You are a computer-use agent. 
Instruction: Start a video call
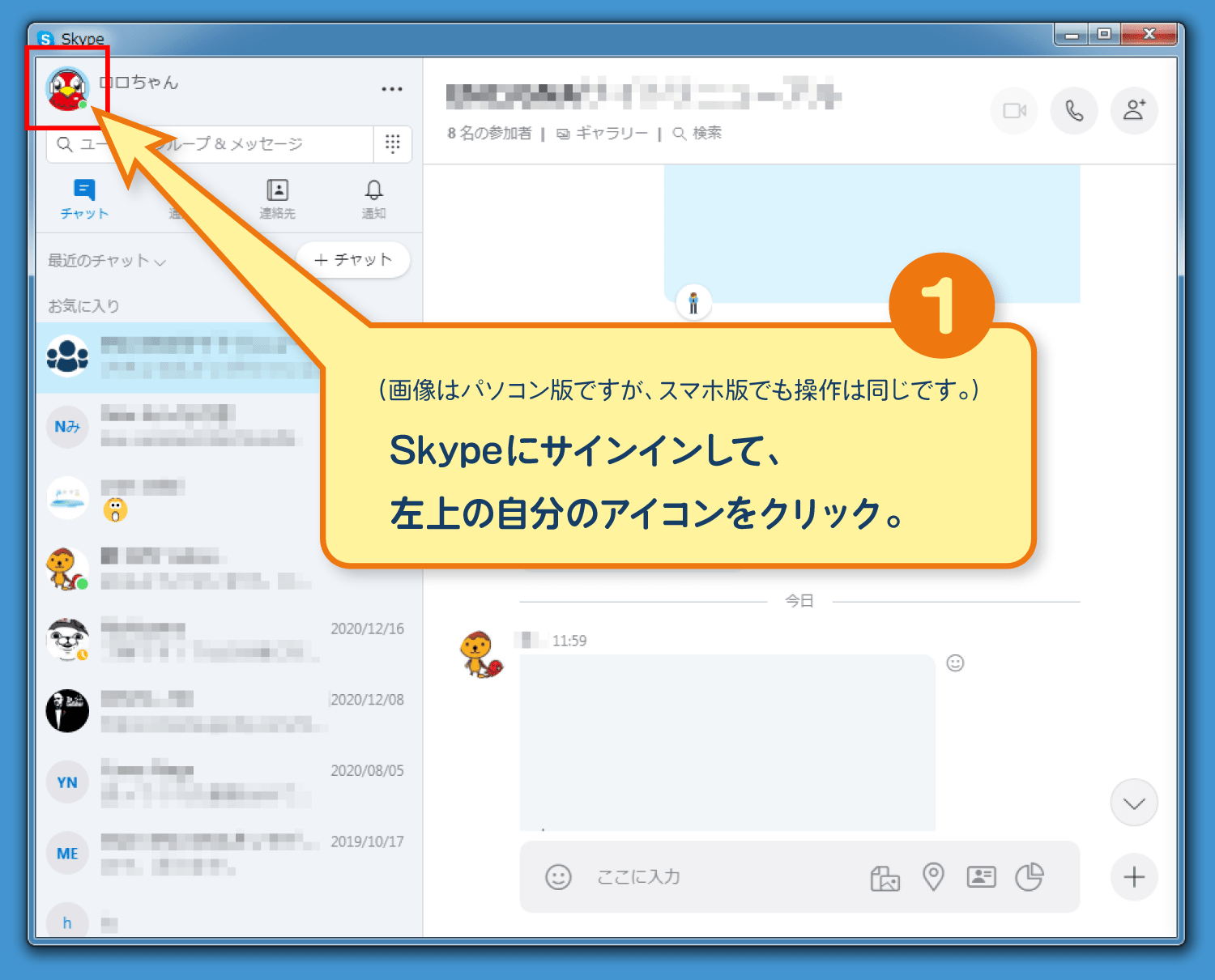(x=1014, y=110)
